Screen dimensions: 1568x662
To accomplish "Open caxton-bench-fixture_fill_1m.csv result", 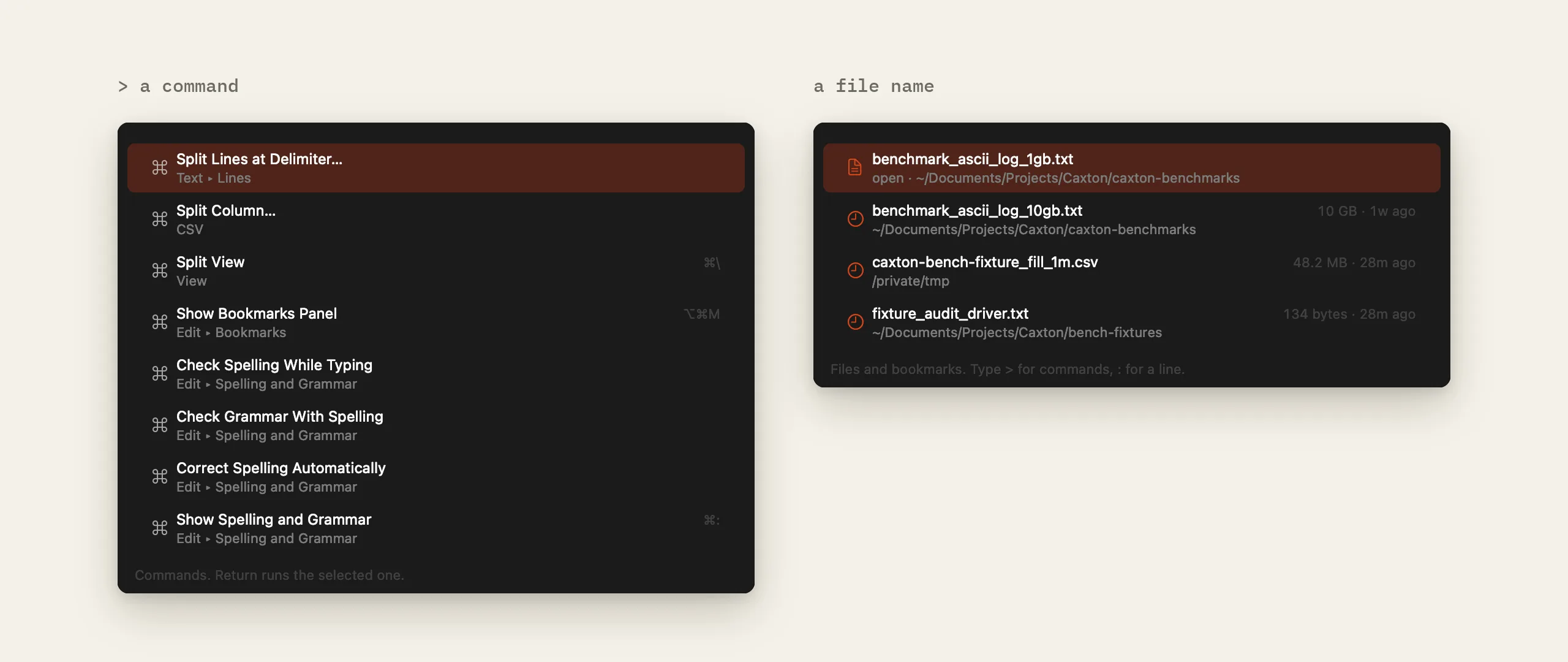I will pyautogui.click(x=1132, y=271).
